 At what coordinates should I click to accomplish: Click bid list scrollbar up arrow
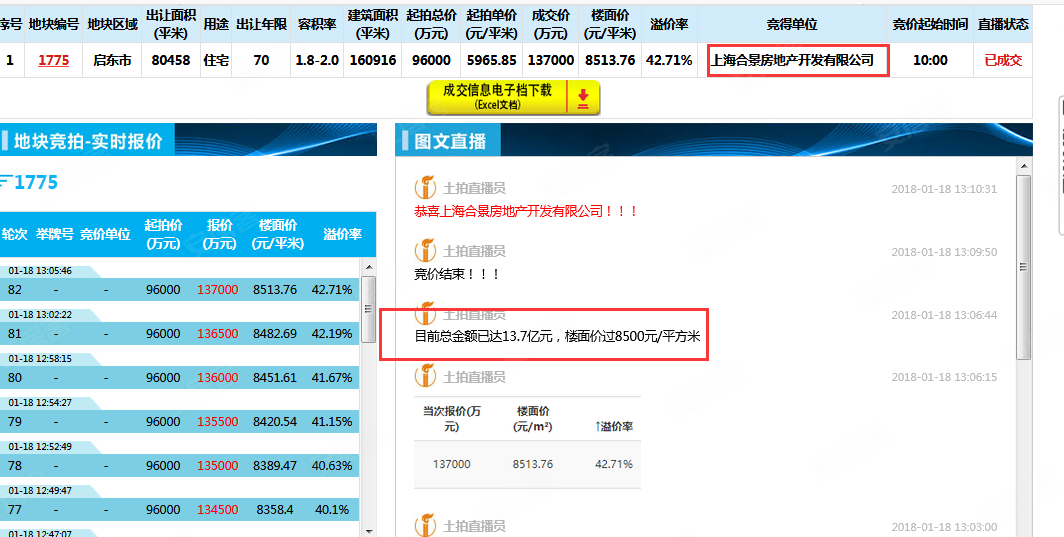click(x=369, y=266)
